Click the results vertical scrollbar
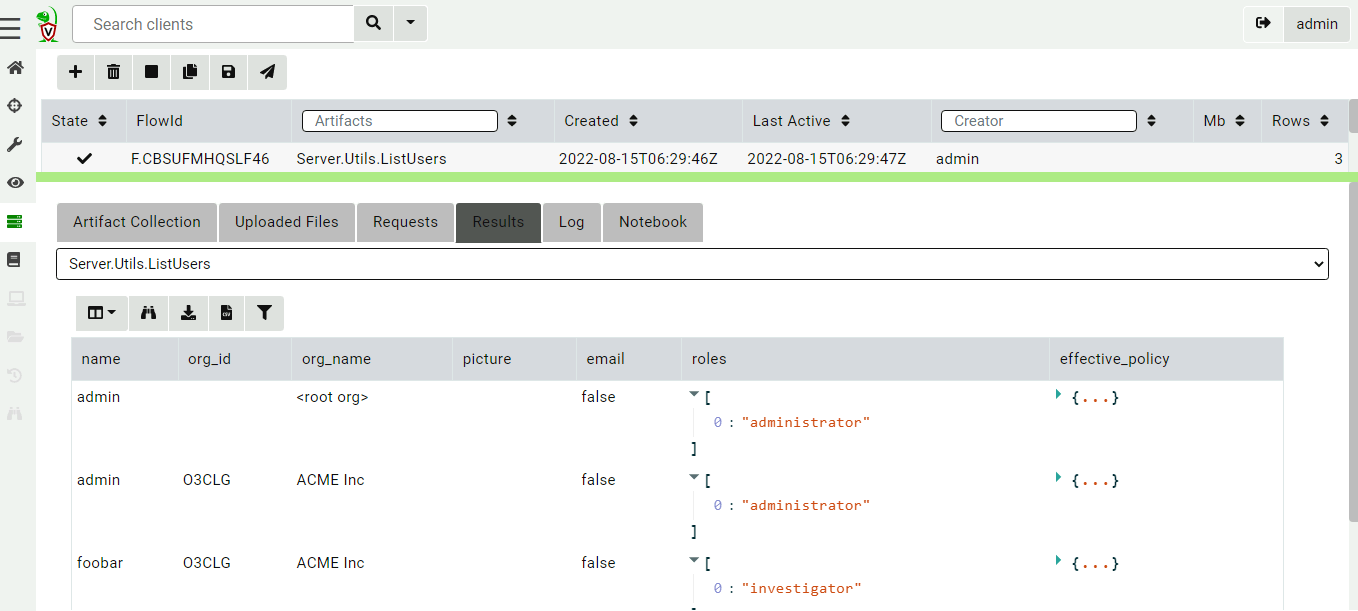The image size is (1358, 611). (x=1353, y=400)
